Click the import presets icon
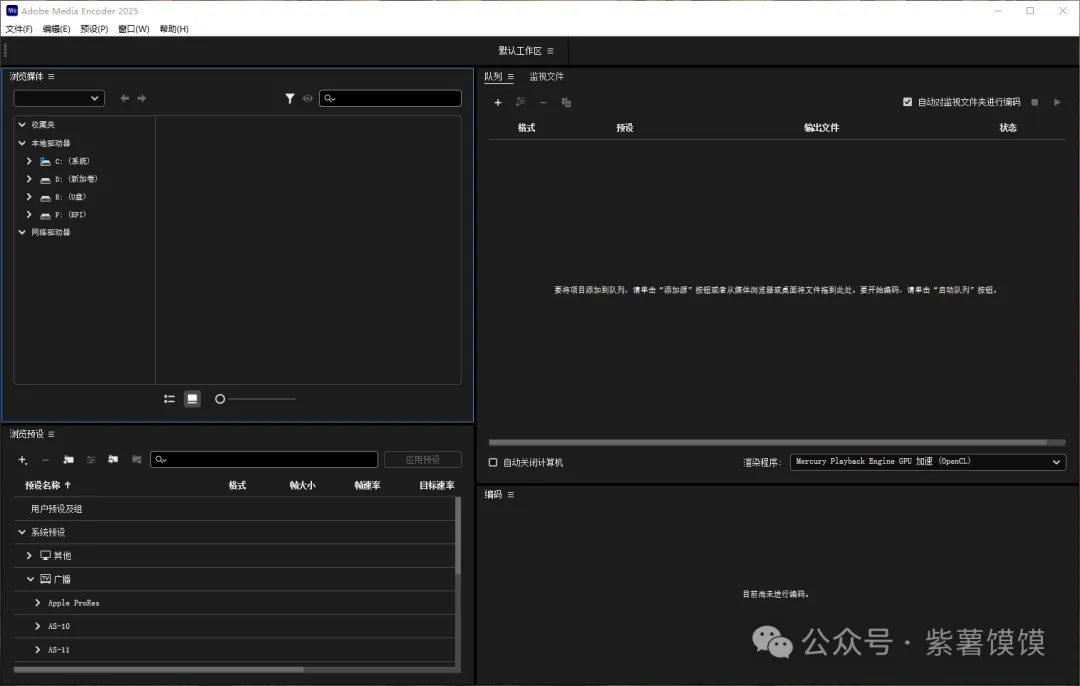Viewport: 1080px width, 686px height. point(113,460)
